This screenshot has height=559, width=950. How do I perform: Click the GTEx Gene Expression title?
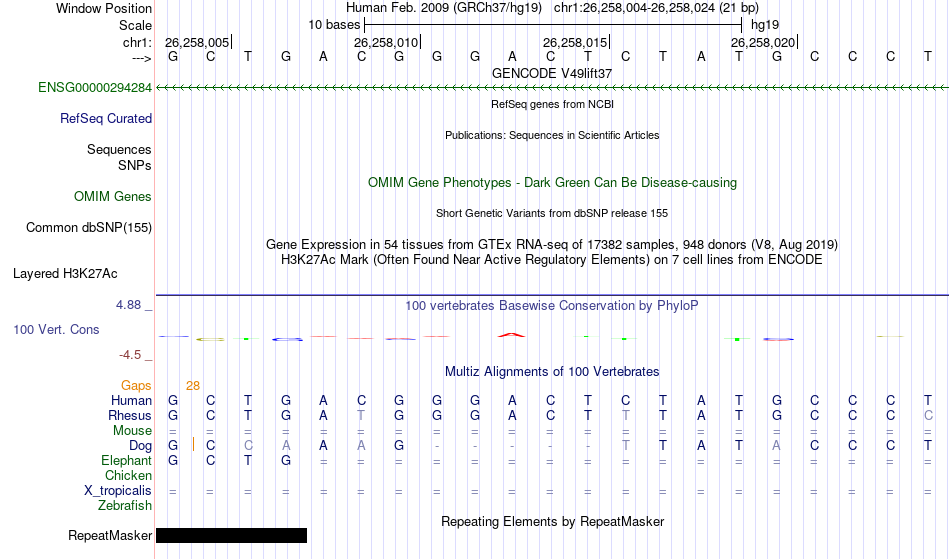click(552, 245)
